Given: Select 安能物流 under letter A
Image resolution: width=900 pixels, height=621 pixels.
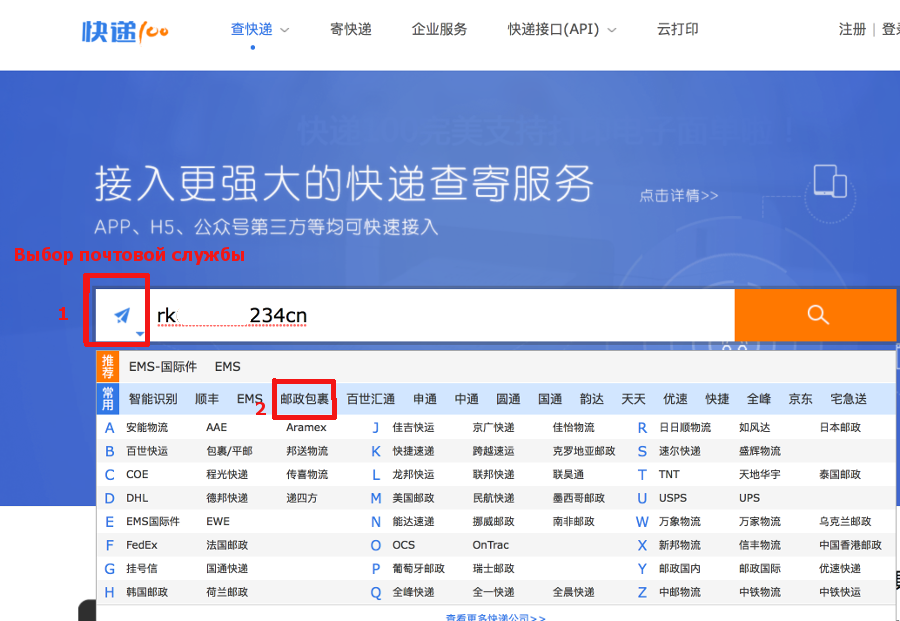Looking at the screenshot, I should tap(147, 428).
